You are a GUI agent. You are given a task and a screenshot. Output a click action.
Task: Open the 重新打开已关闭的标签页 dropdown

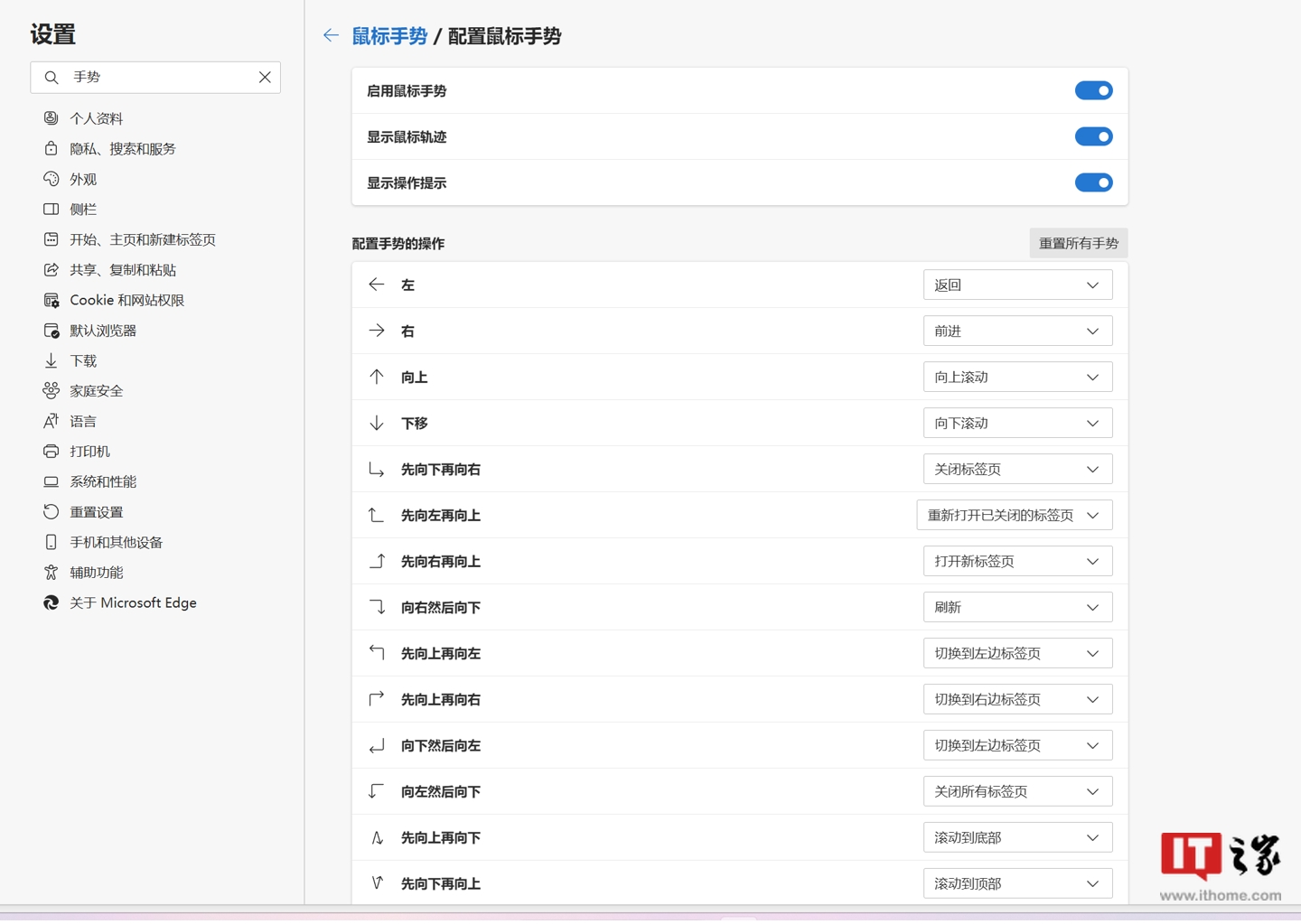[x=1015, y=515]
